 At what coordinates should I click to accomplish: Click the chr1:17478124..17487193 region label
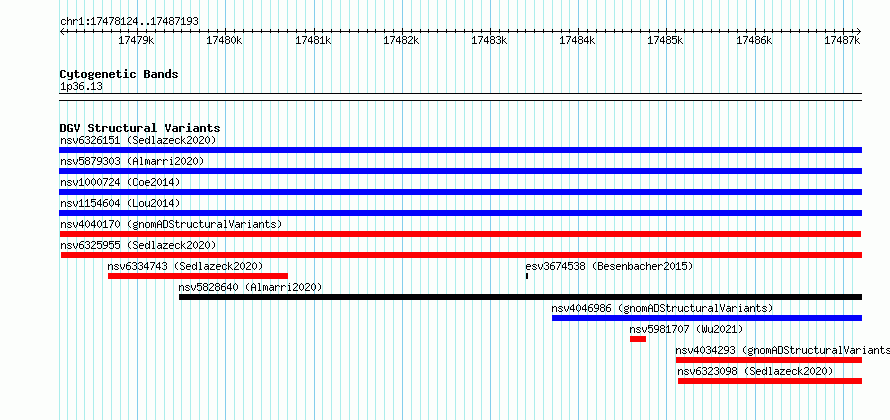129,21
